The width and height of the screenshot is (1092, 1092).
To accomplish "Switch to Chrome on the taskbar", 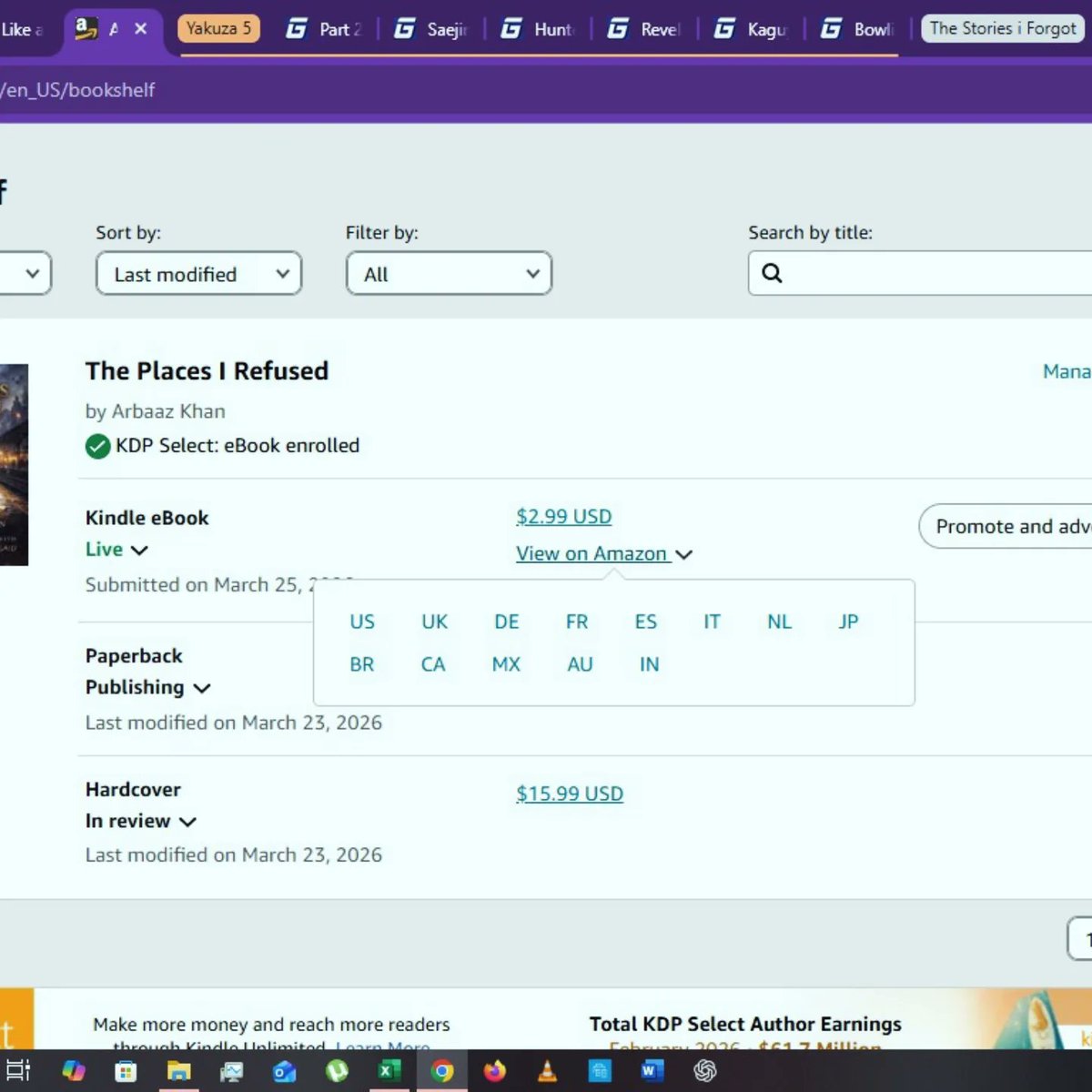I will pyautogui.click(x=442, y=1071).
